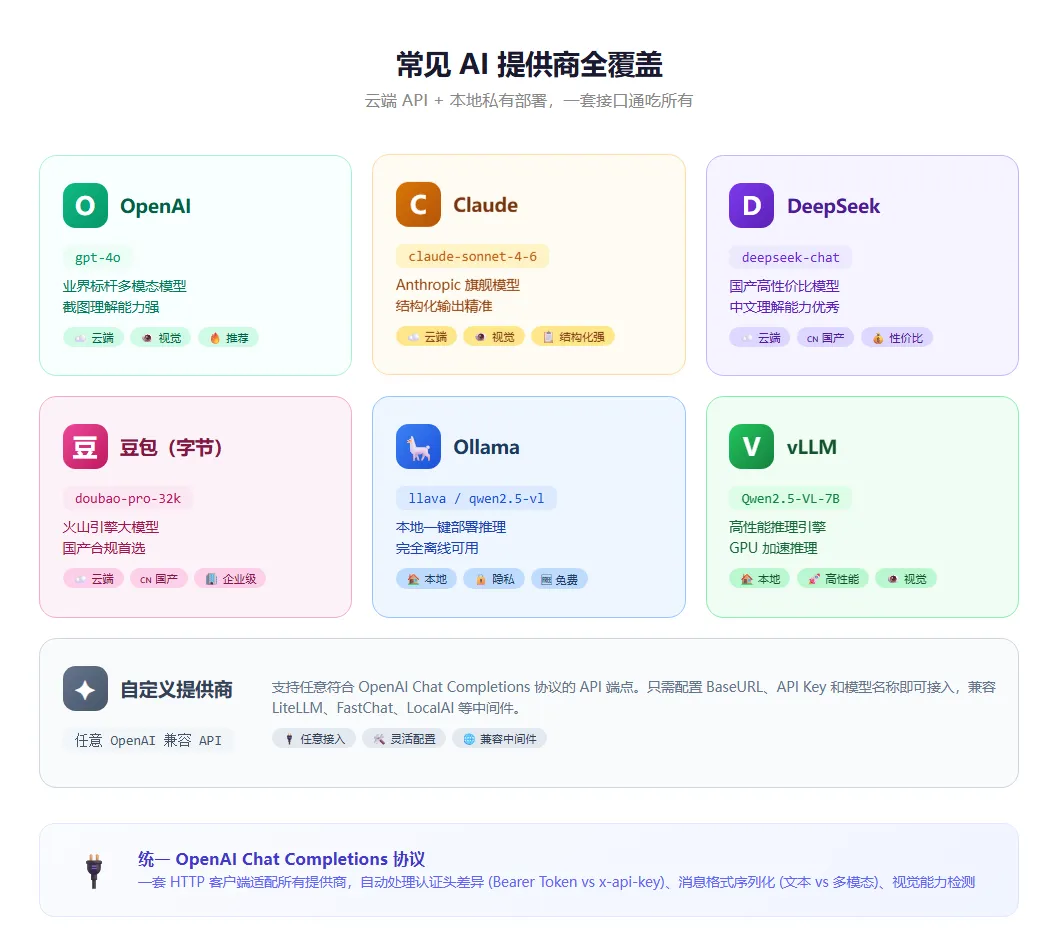Viewport: 1062px width, 939px height.
Task: Open the Ollama card title
Action: click(486, 447)
